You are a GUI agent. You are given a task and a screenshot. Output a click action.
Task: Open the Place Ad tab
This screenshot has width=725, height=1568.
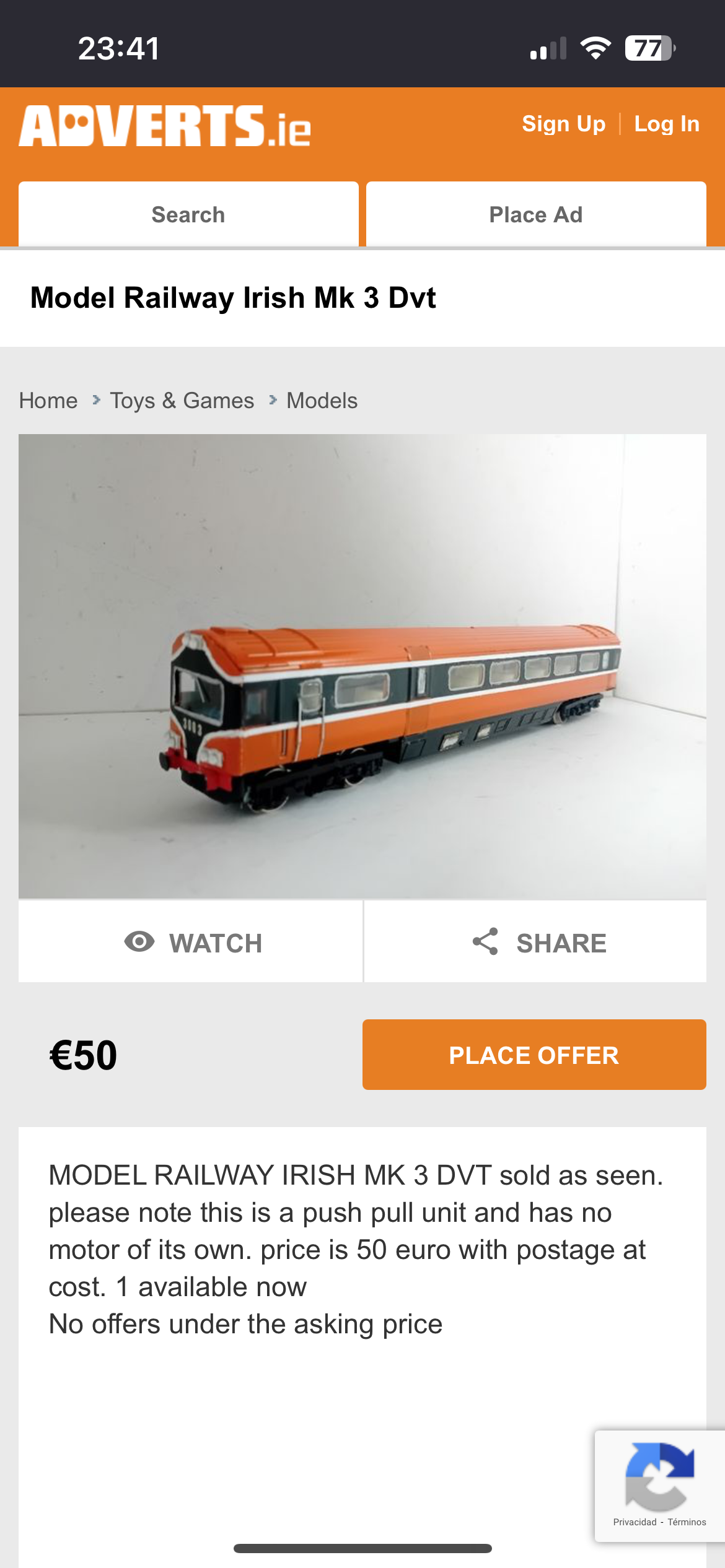point(536,214)
